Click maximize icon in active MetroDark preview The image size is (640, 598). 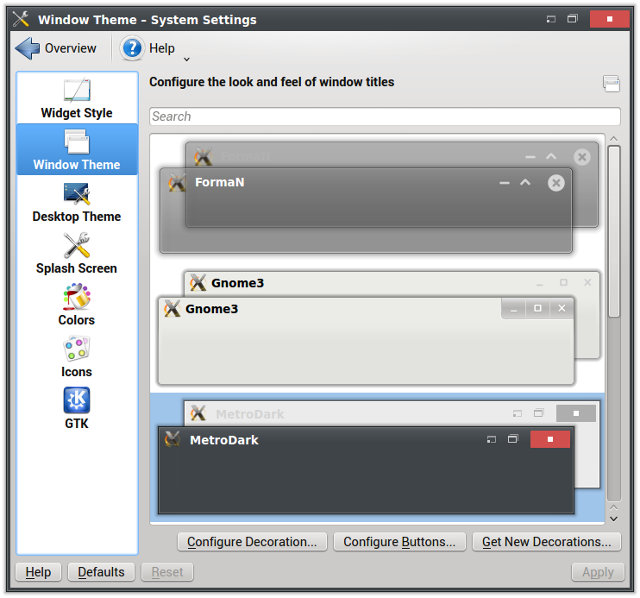[513, 439]
